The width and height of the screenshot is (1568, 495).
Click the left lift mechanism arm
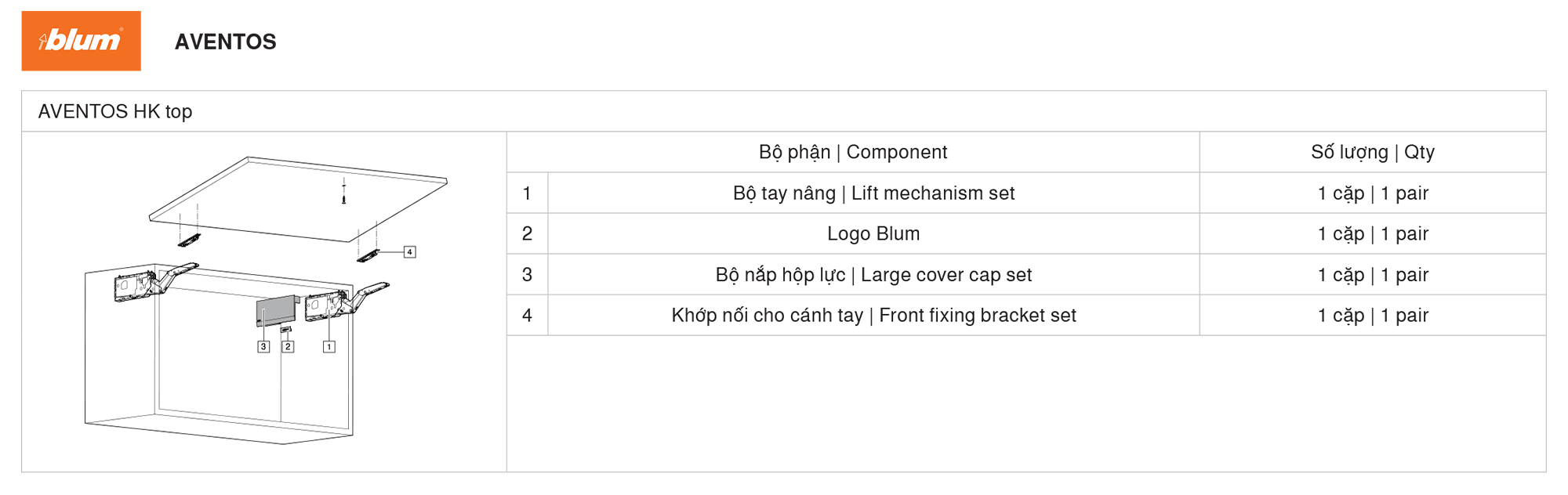(x=155, y=282)
